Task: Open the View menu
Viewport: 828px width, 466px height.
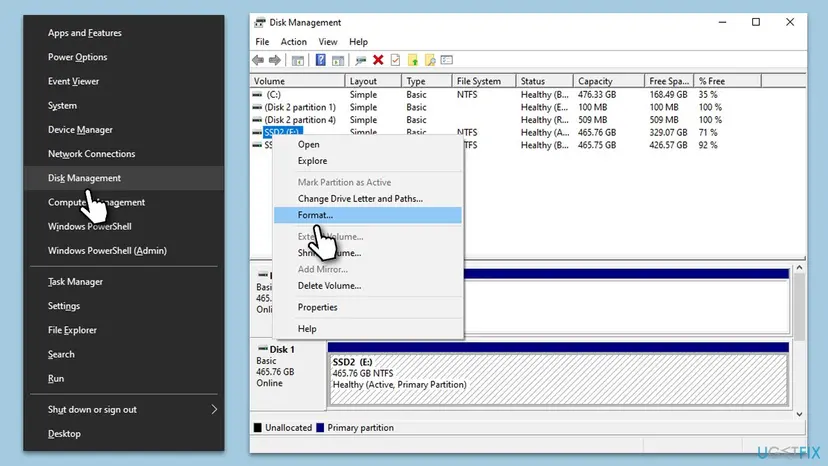Action: click(x=327, y=42)
